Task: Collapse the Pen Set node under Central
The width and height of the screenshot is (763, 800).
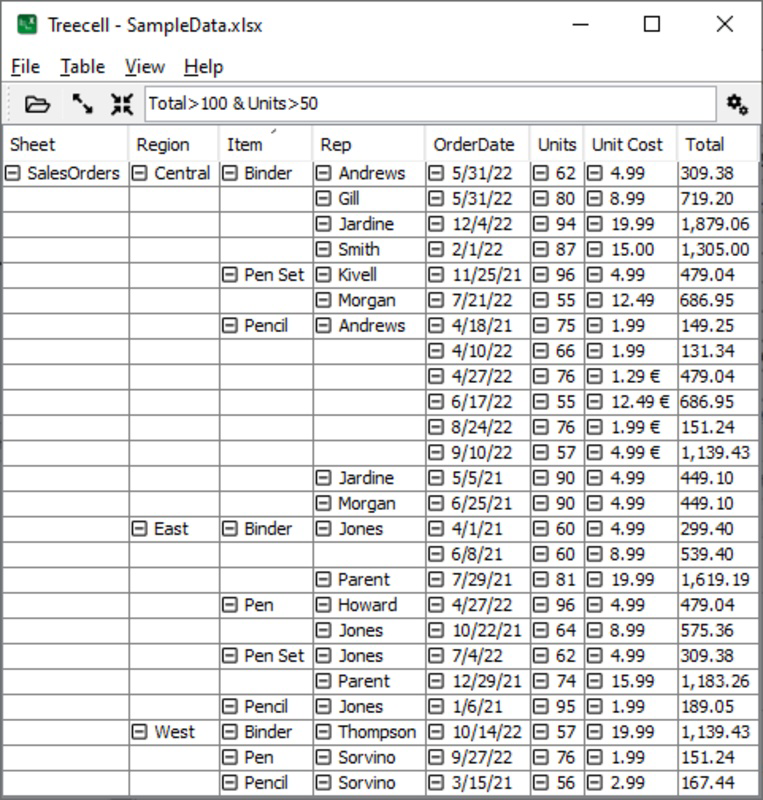Action: tap(230, 275)
